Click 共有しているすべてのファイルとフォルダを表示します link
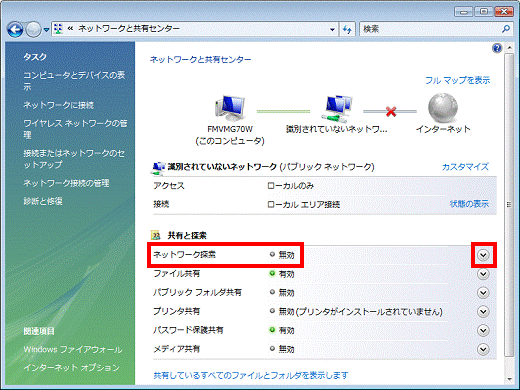The image size is (520, 390). tap(251, 376)
